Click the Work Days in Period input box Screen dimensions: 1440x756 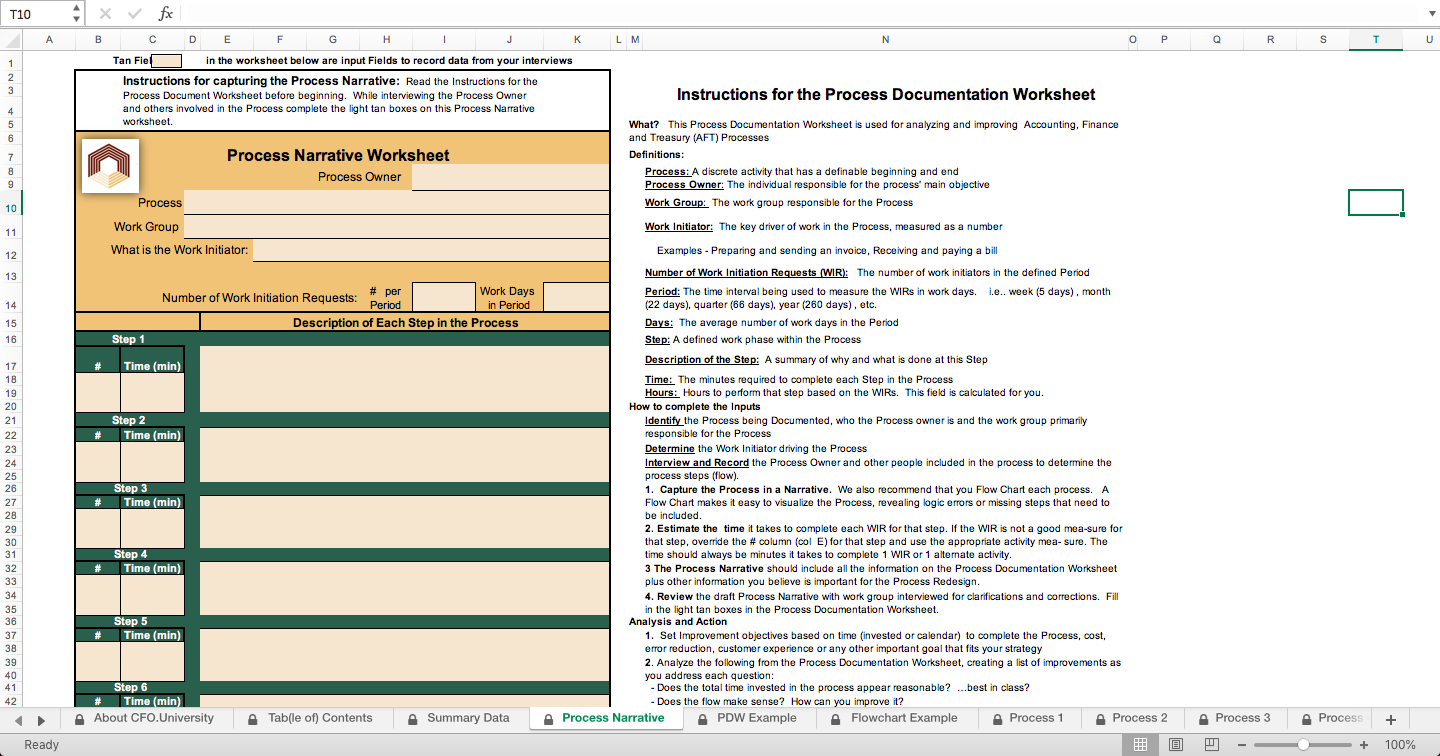(576, 297)
